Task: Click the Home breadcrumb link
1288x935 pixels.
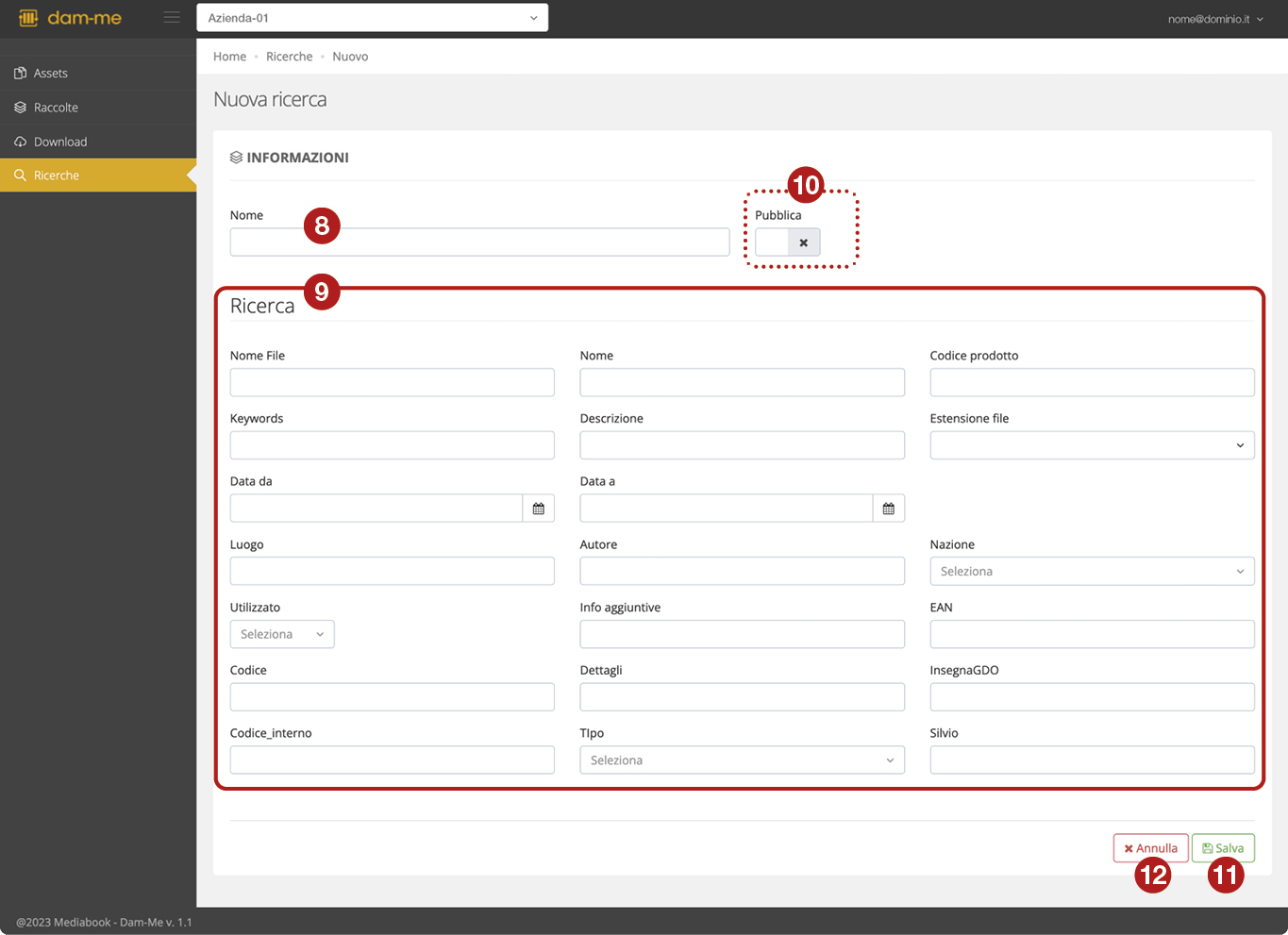Action: pyautogui.click(x=229, y=57)
